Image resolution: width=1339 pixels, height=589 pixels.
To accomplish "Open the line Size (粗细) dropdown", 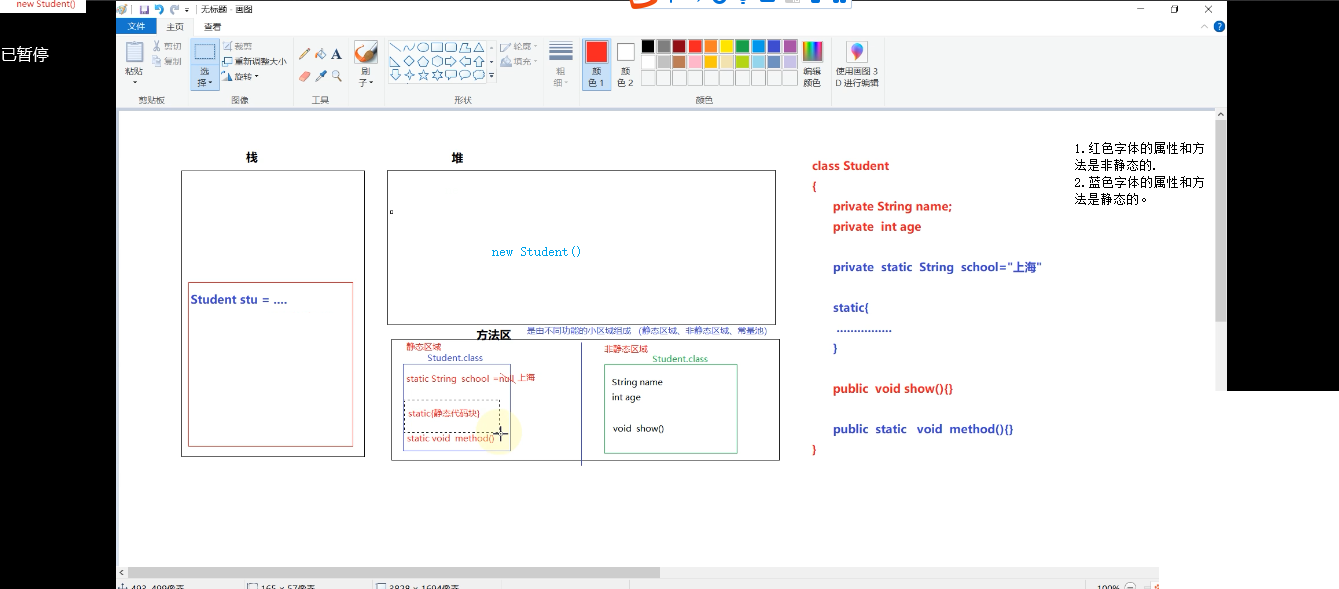I will point(561,65).
